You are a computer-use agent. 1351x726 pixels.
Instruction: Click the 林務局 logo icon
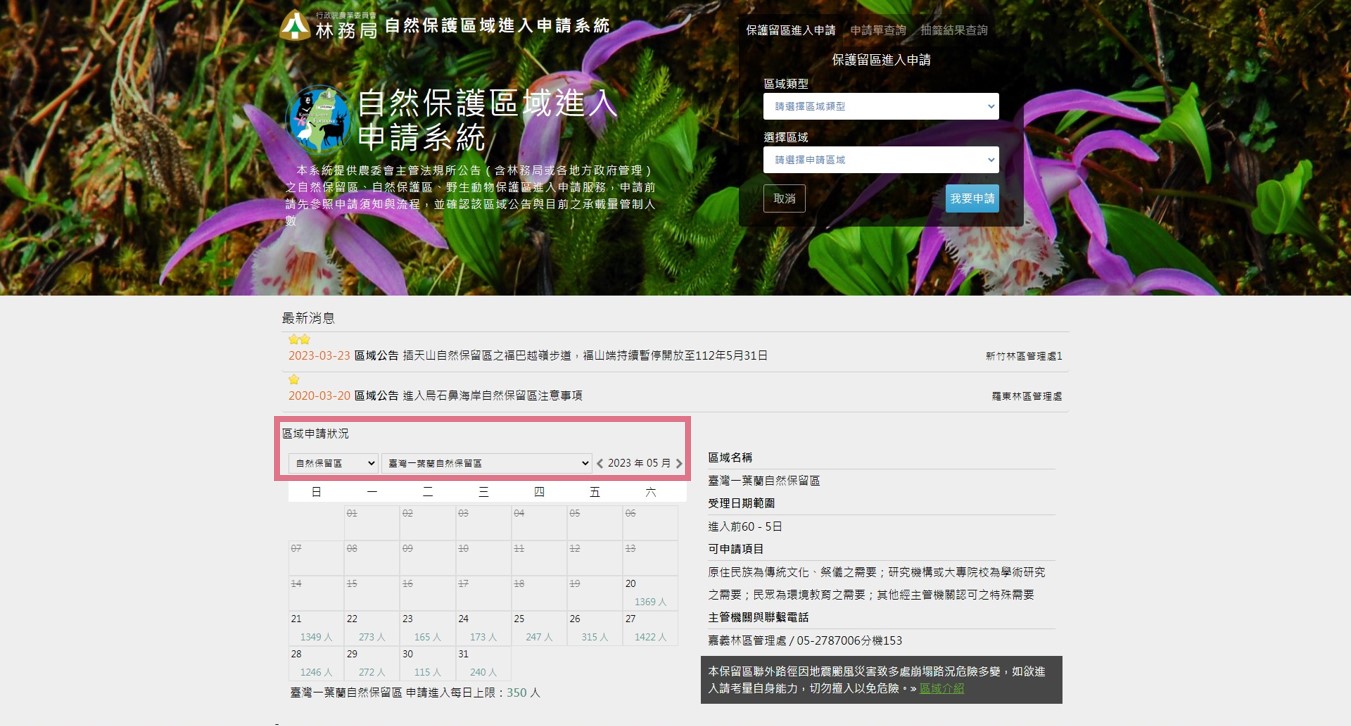[x=294, y=25]
